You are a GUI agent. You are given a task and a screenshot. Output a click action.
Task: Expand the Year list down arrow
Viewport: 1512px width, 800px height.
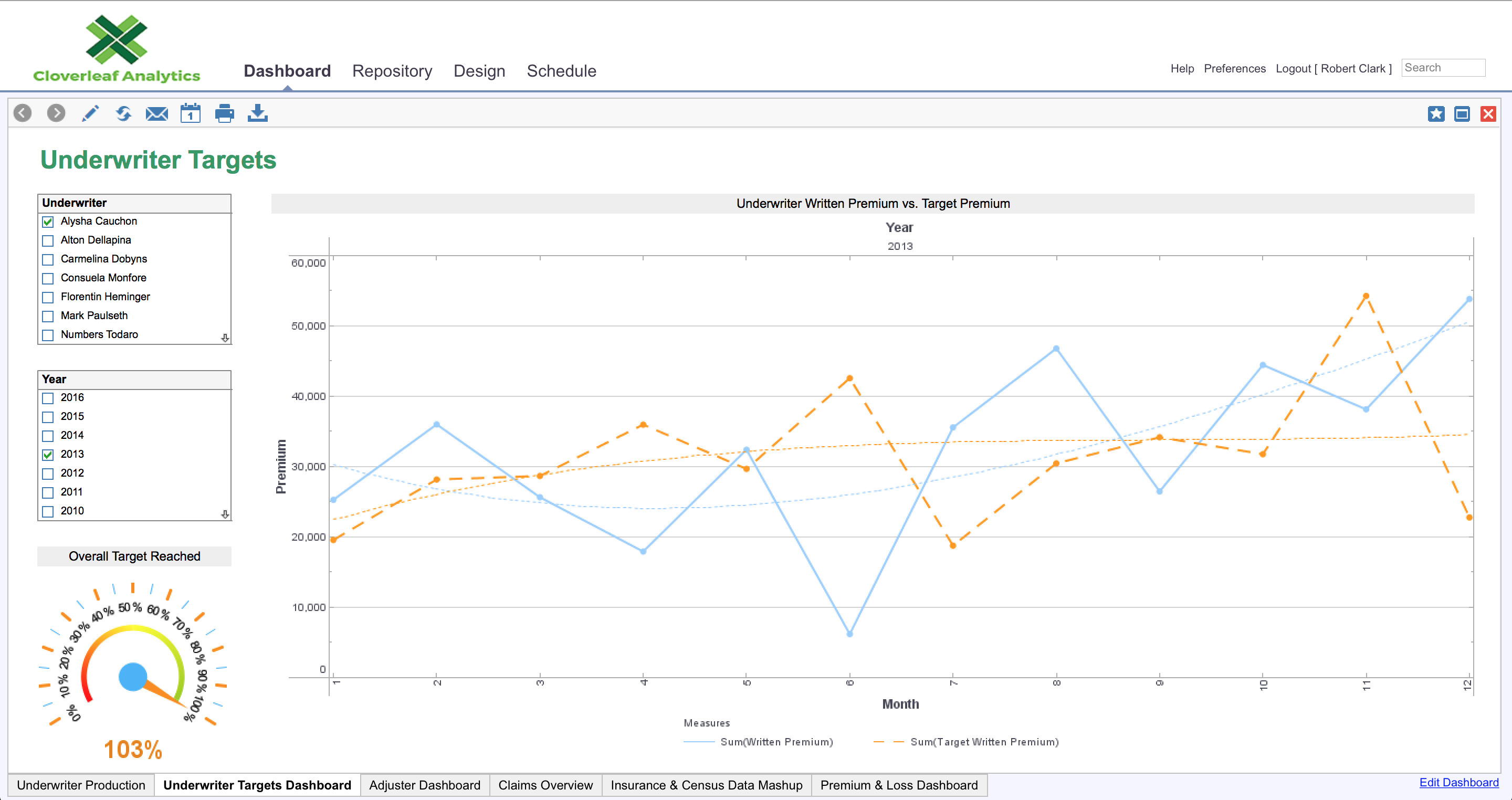(x=225, y=514)
